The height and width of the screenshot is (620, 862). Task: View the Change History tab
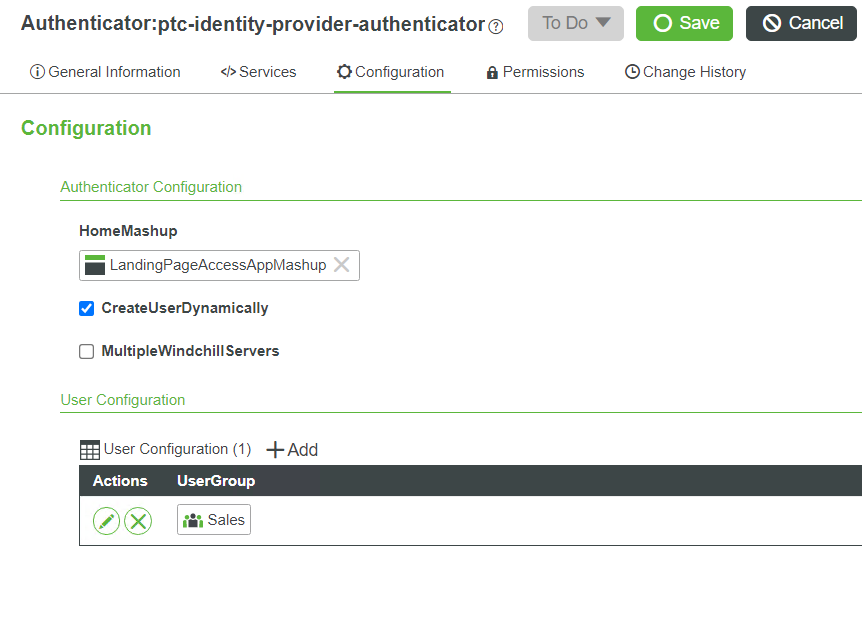[x=685, y=72]
